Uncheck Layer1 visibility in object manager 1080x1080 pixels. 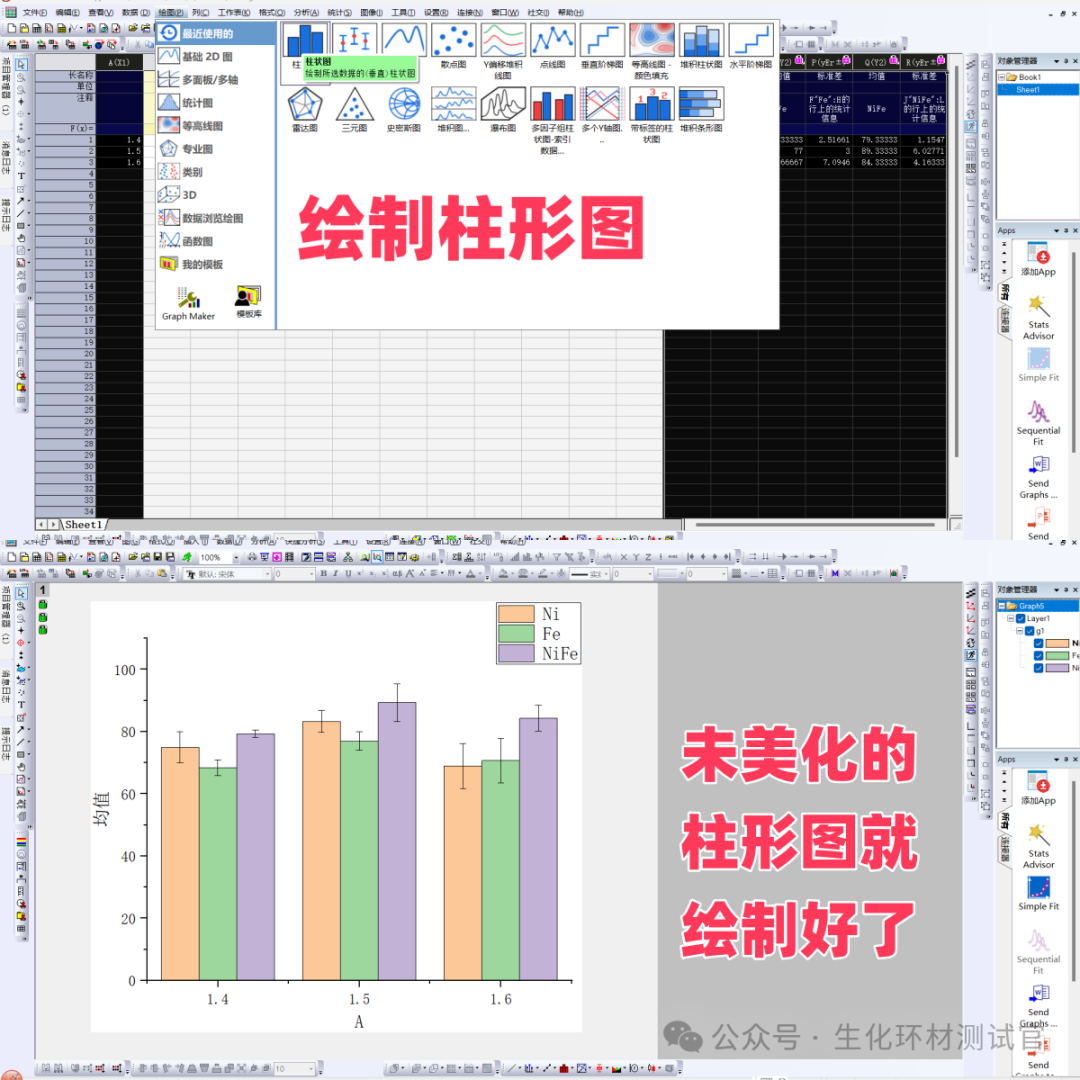(1020, 619)
